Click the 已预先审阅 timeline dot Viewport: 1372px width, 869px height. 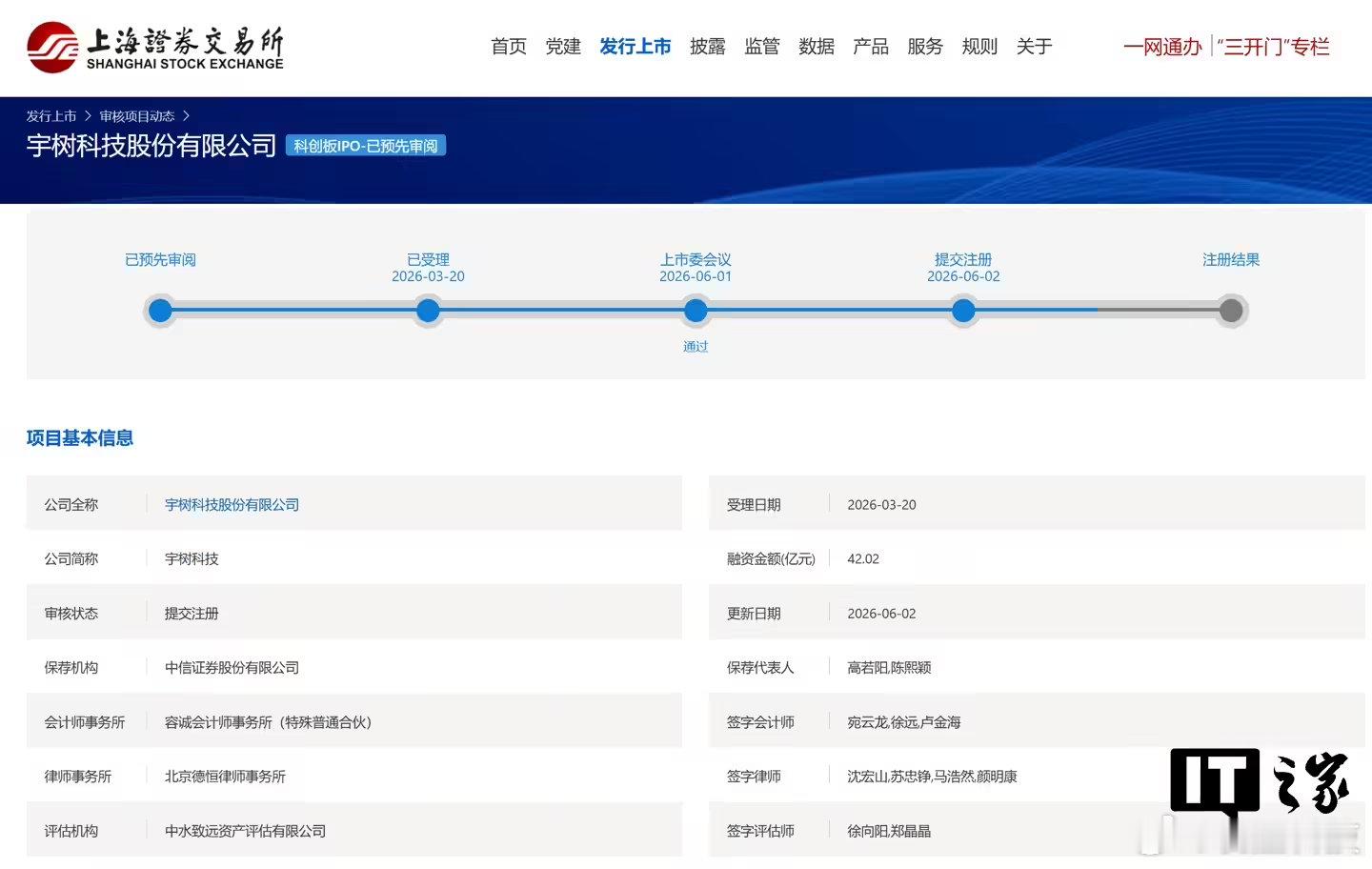pos(160,311)
